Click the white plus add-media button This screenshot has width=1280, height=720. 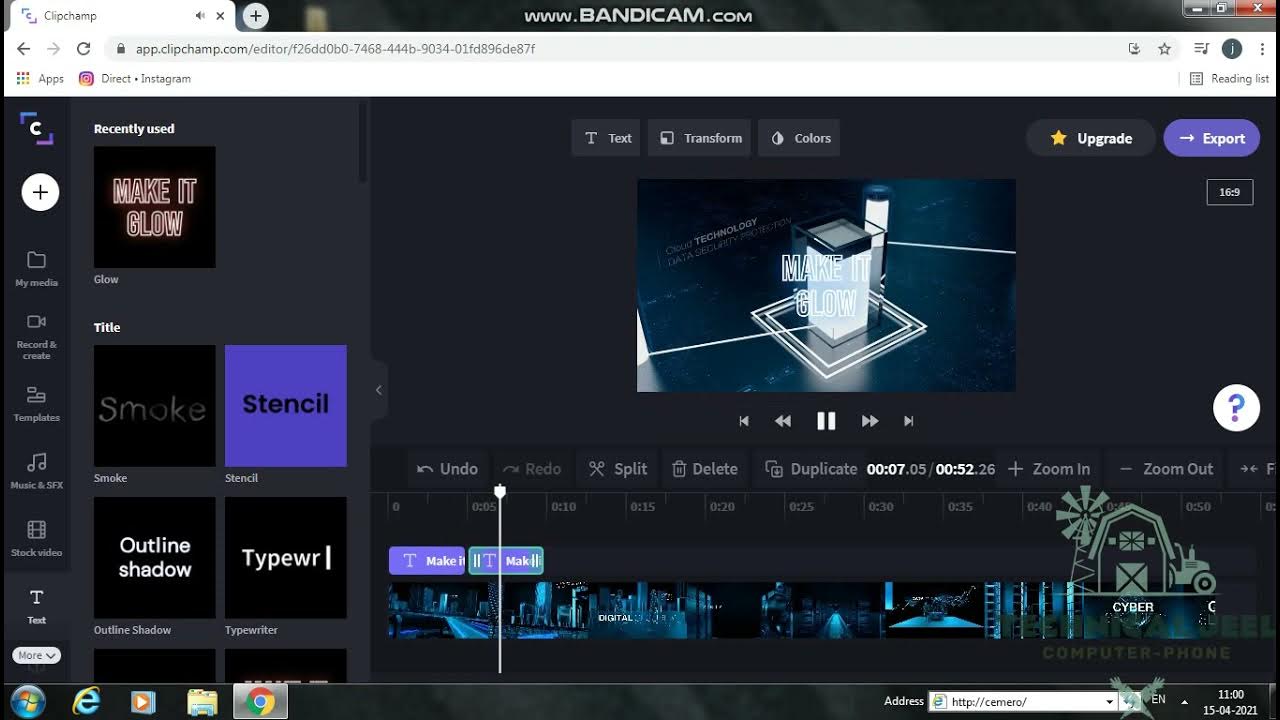[40, 192]
